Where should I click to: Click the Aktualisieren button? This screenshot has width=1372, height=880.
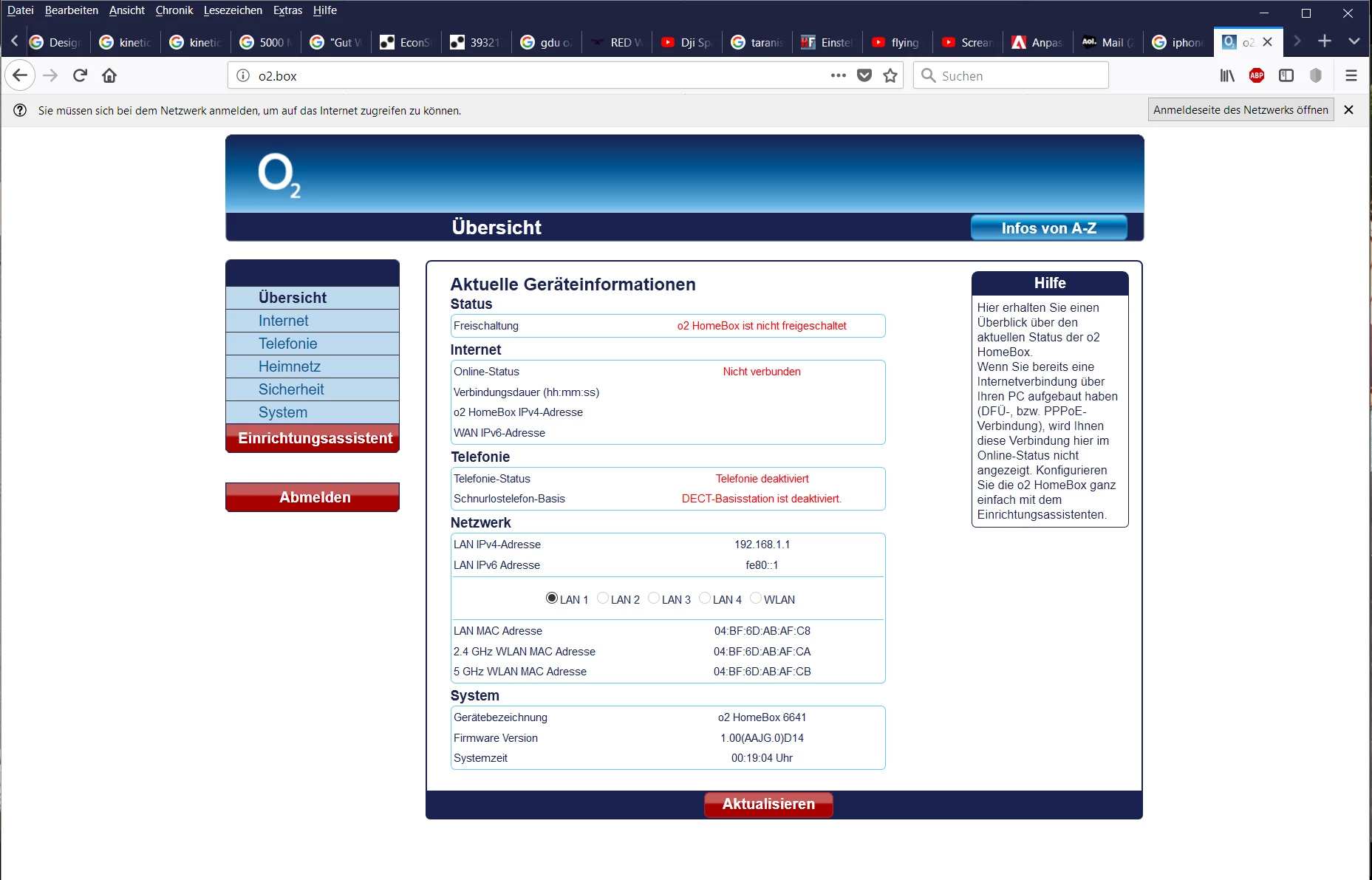click(768, 804)
